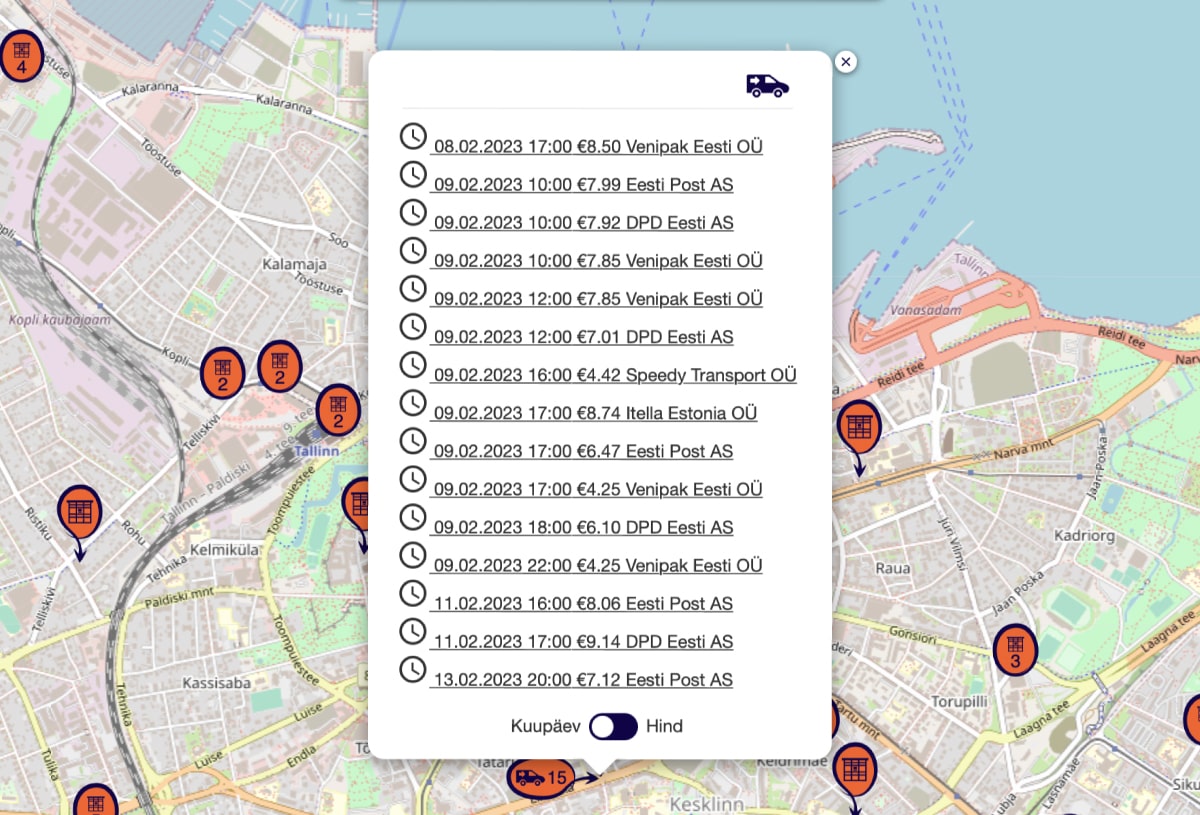Select 11.02.2023 17:00 €9.14 DPD offer
Screen dimensions: 1200x815
(x=582, y=642)
